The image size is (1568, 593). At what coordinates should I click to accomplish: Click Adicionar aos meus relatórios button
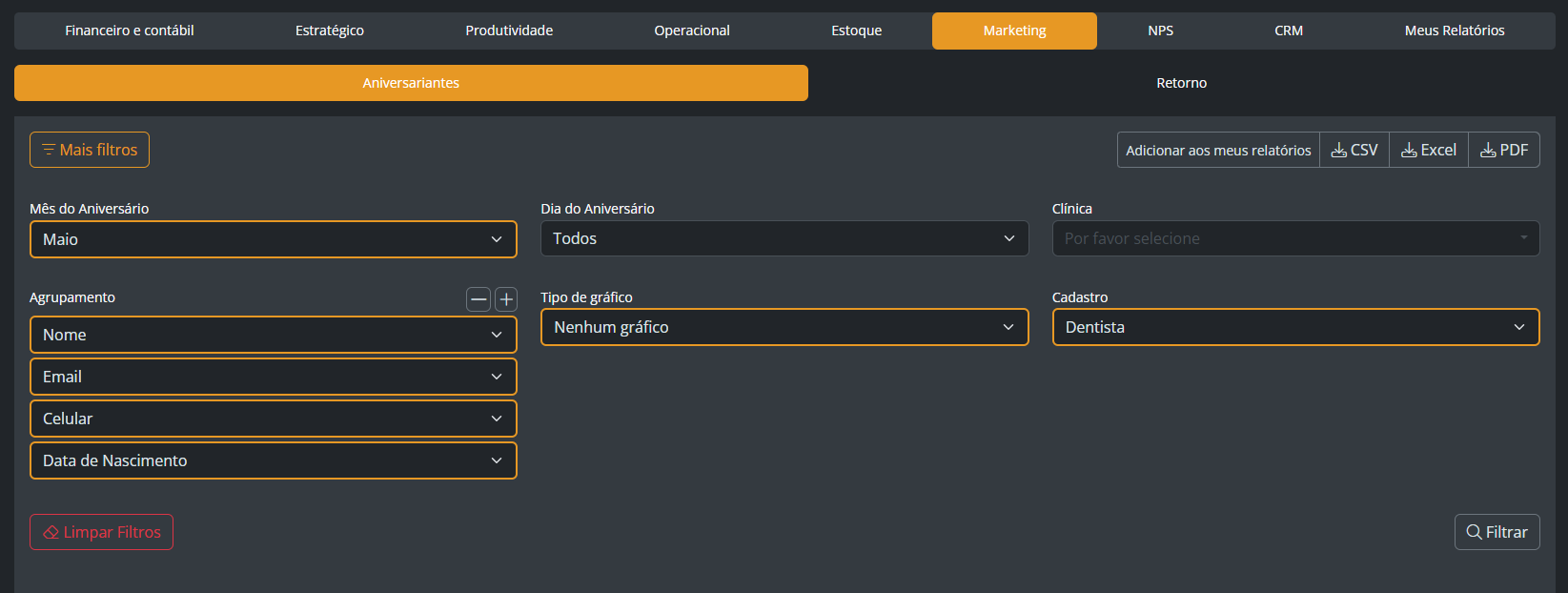pos(1218,150)
